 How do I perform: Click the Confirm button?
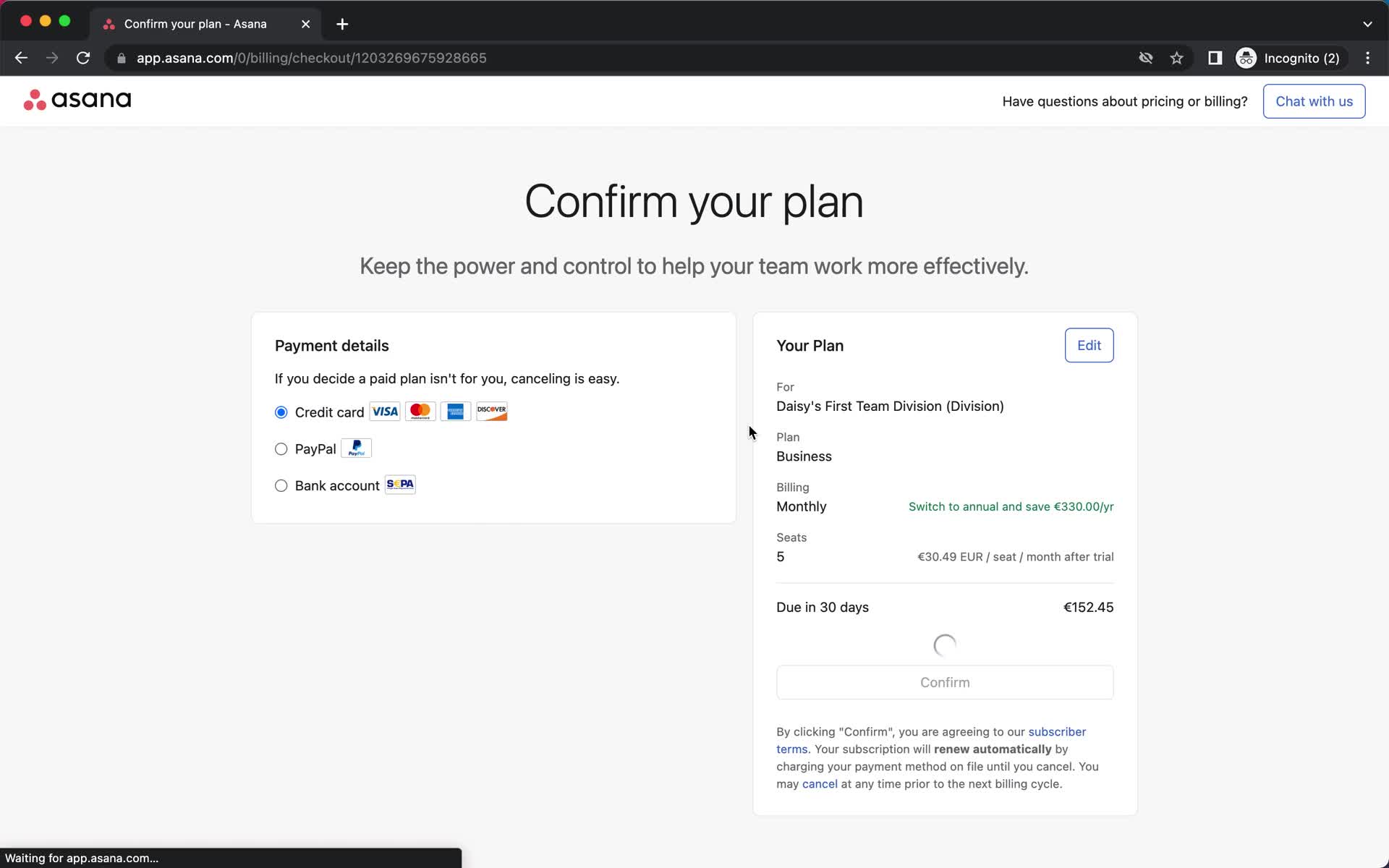point(945,682)
